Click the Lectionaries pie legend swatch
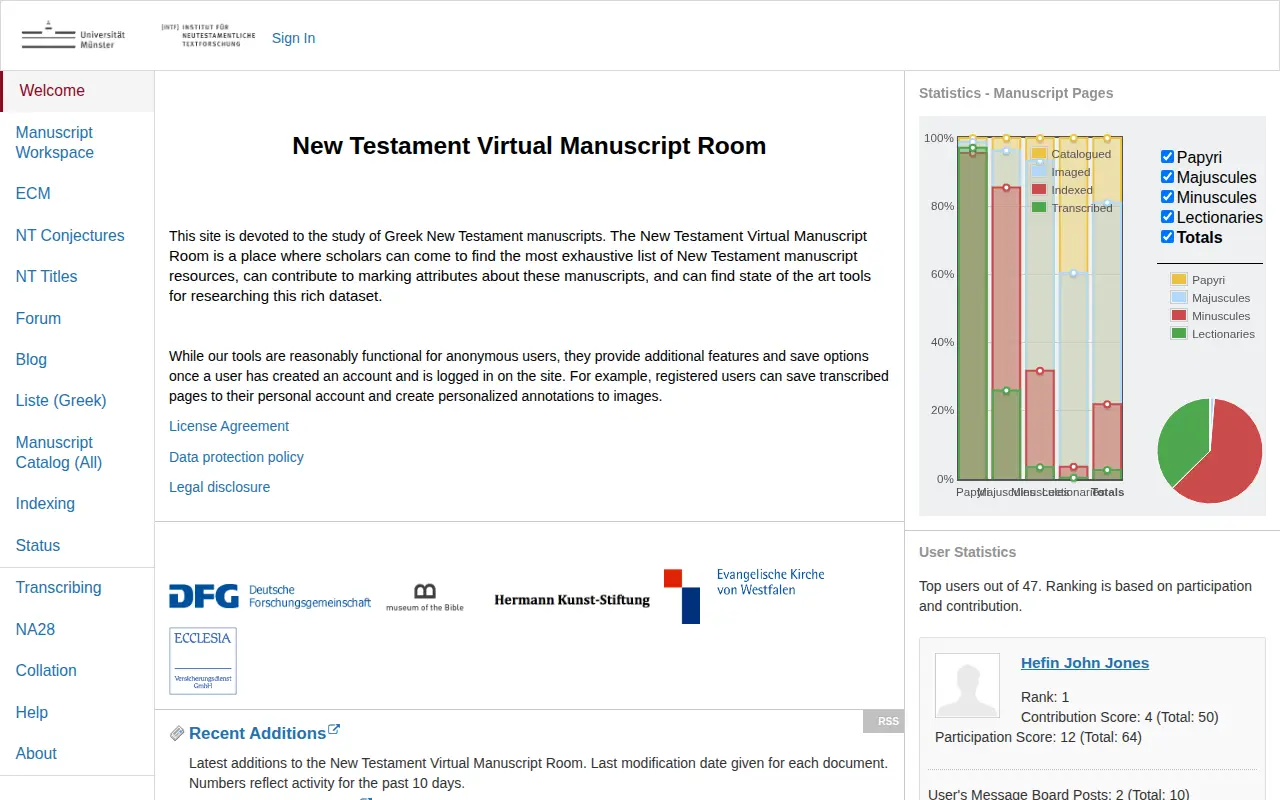1280x800 pixels. coord(1179,334)
